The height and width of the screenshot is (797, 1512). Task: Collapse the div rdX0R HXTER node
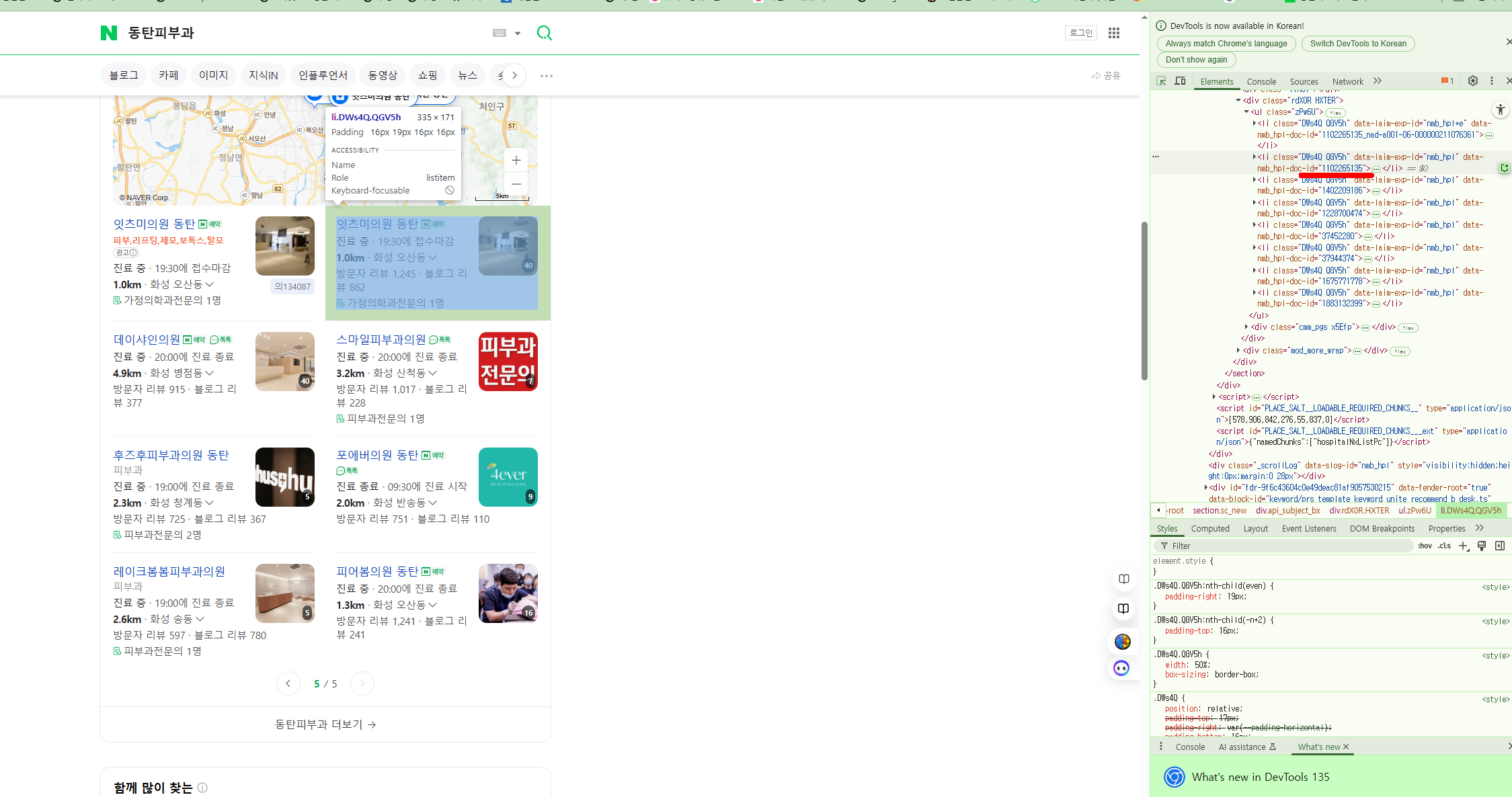coord(1238,101)
